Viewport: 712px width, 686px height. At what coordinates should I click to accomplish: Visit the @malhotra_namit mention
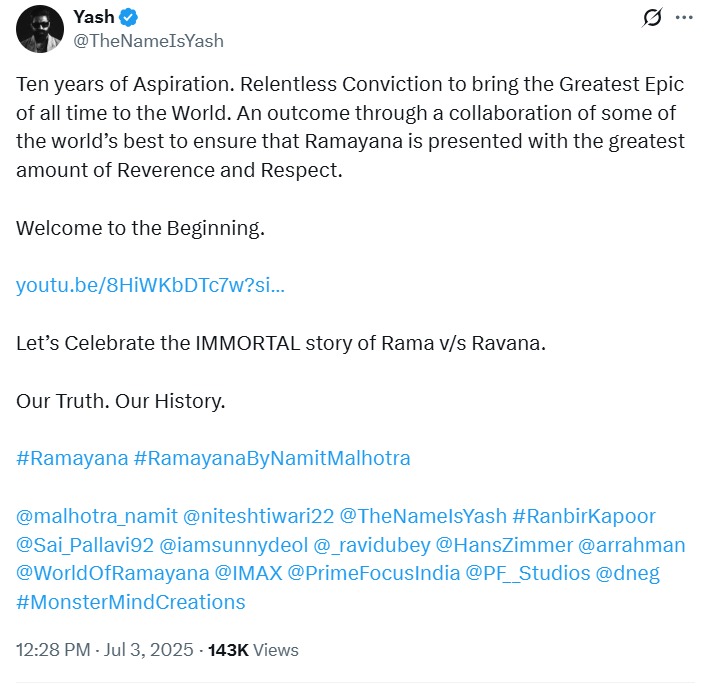click(x=96, y=516)
